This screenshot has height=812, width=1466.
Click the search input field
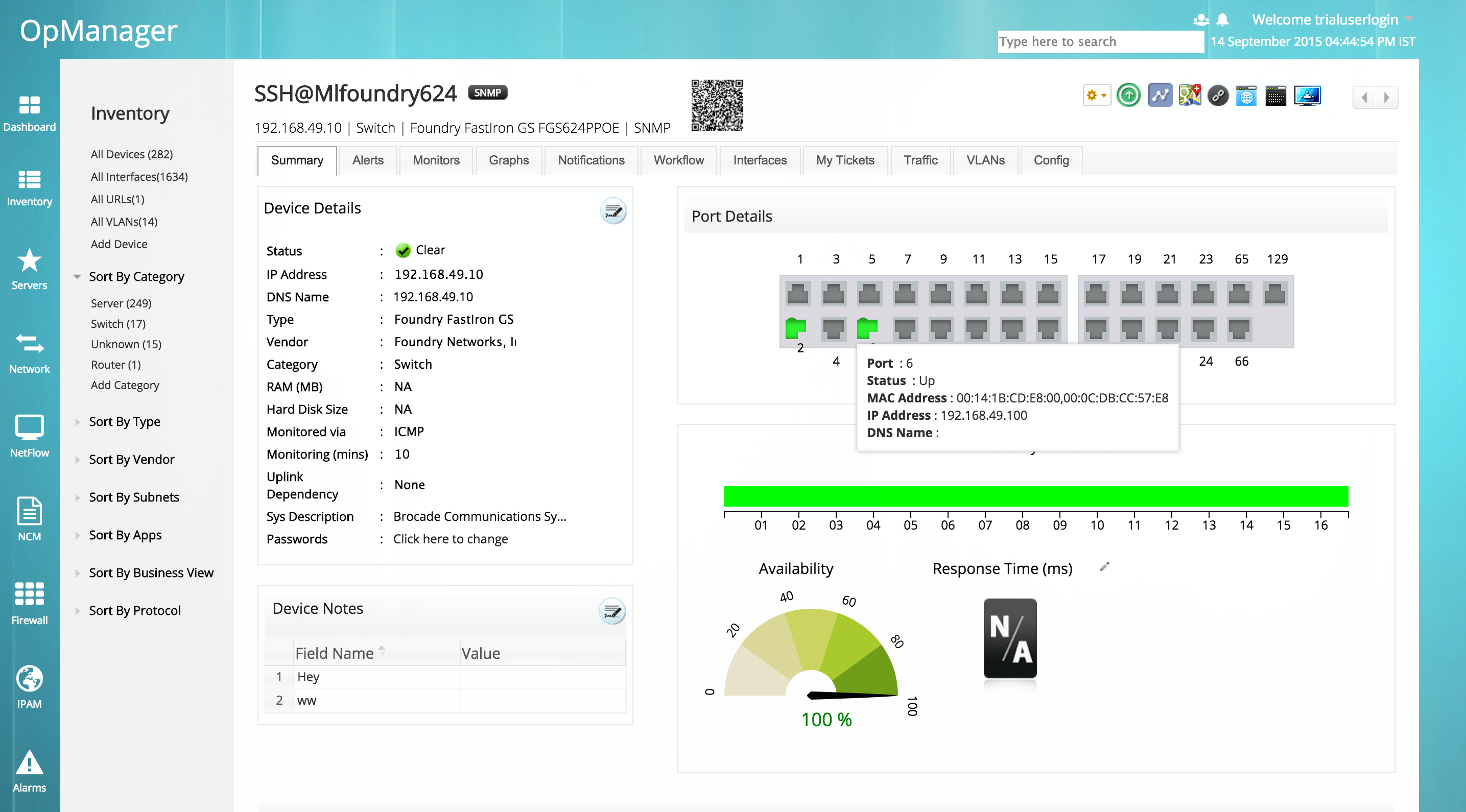pyautogui.click(x=1100, y=41)
